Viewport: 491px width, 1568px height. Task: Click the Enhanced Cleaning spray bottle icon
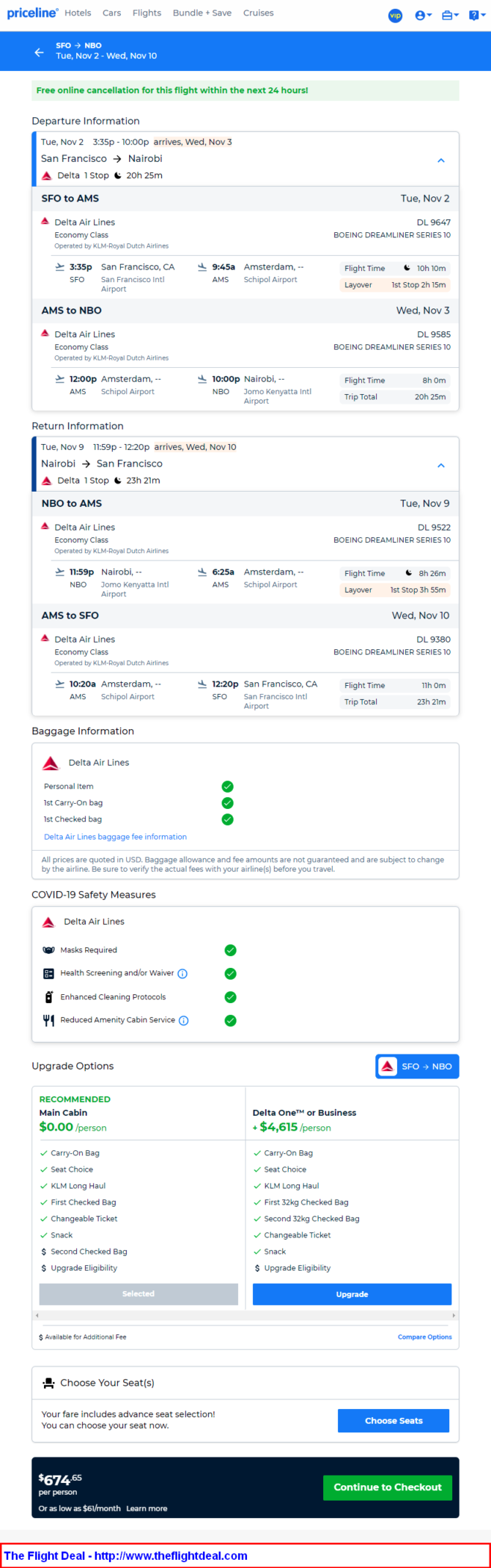point(49,997)
